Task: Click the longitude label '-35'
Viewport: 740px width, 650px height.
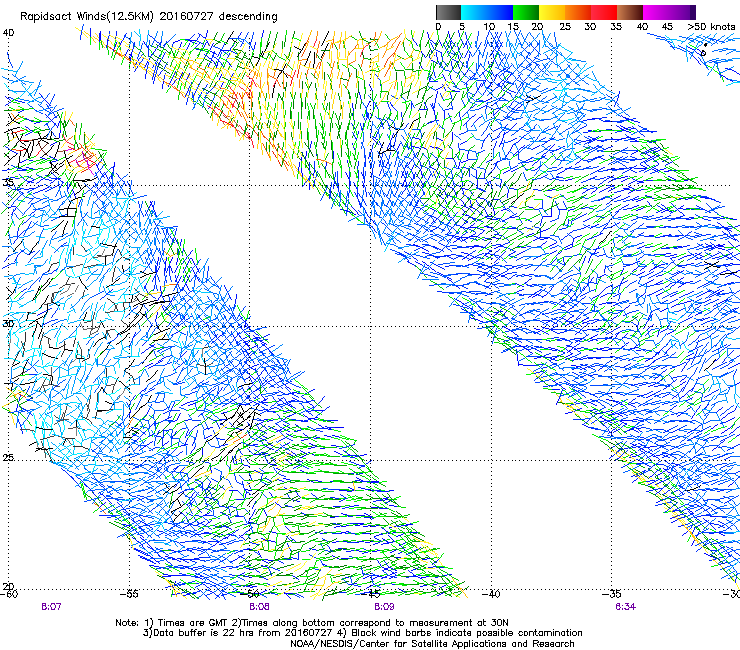Action: click(612, 594)
